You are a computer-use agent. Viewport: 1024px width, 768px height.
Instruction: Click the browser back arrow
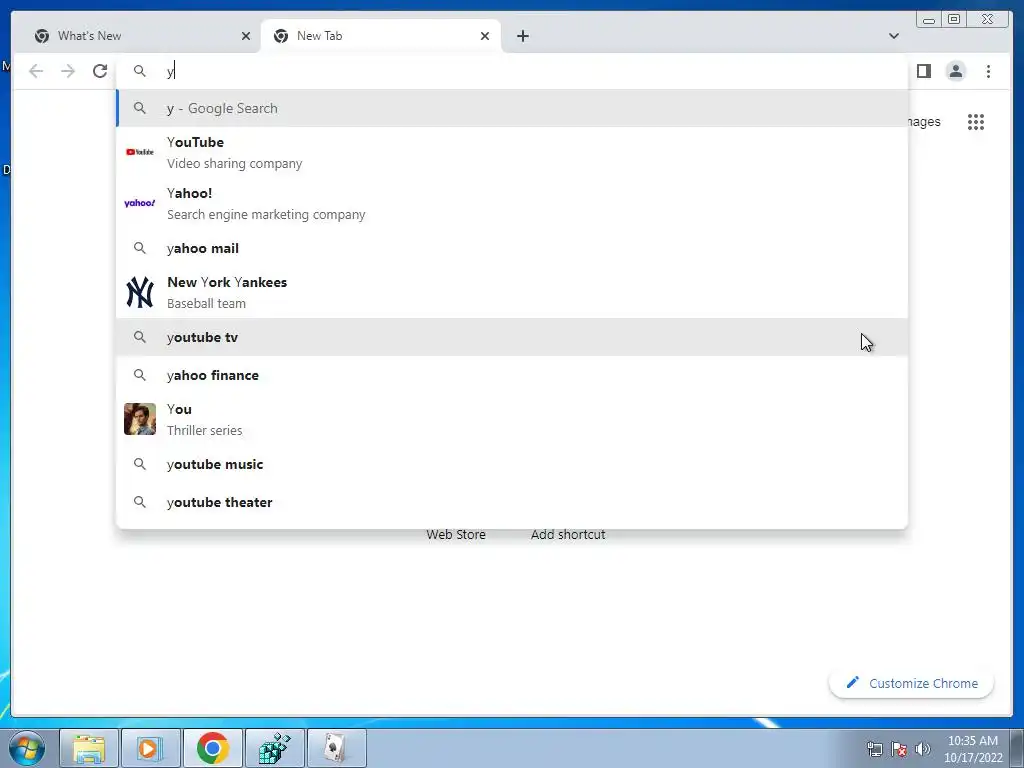(x=36, y=71)
